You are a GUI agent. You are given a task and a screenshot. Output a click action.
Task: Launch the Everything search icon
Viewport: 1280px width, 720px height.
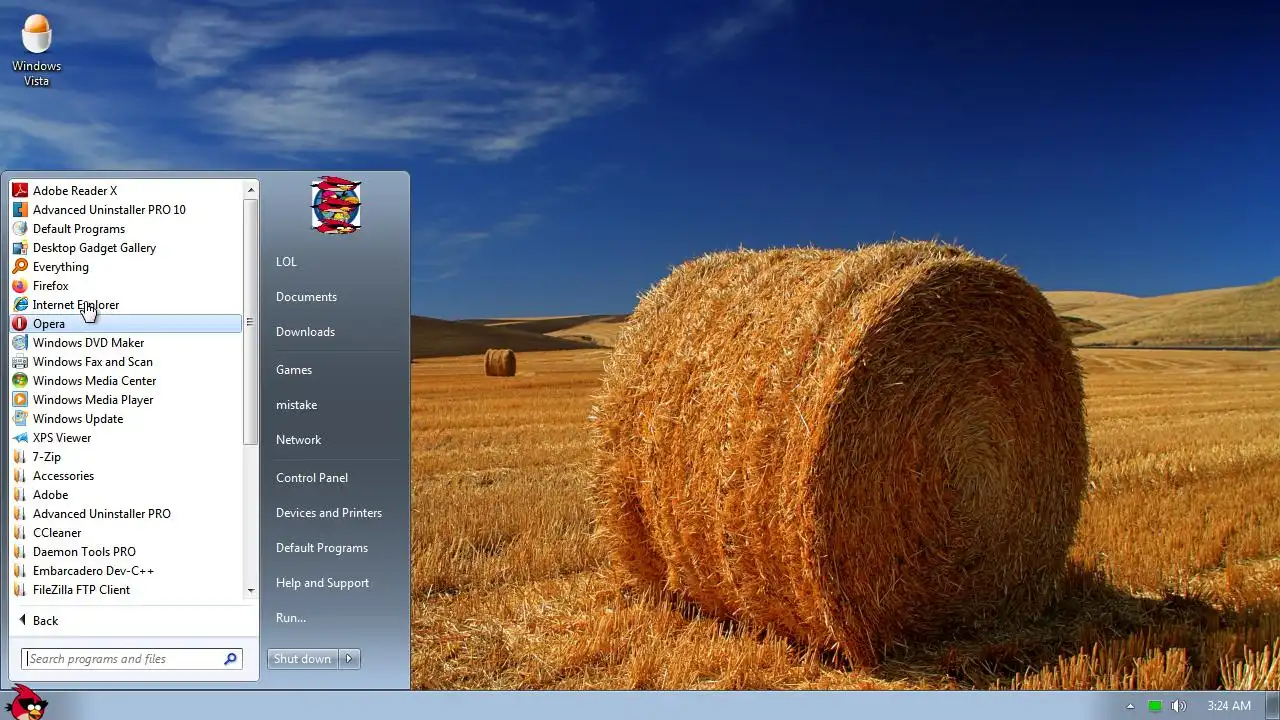click(20, 266)
